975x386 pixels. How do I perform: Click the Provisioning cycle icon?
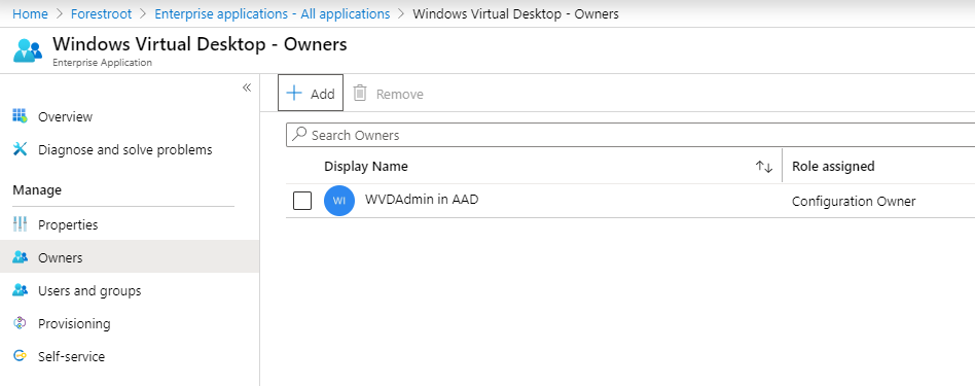click(x=20, y=323)
